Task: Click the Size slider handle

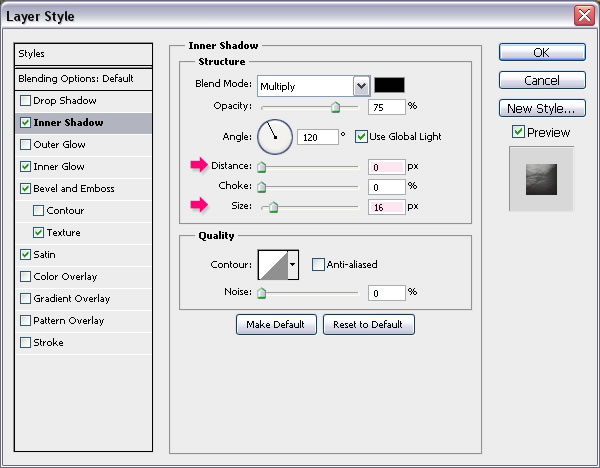Action: tap(273, 207)
